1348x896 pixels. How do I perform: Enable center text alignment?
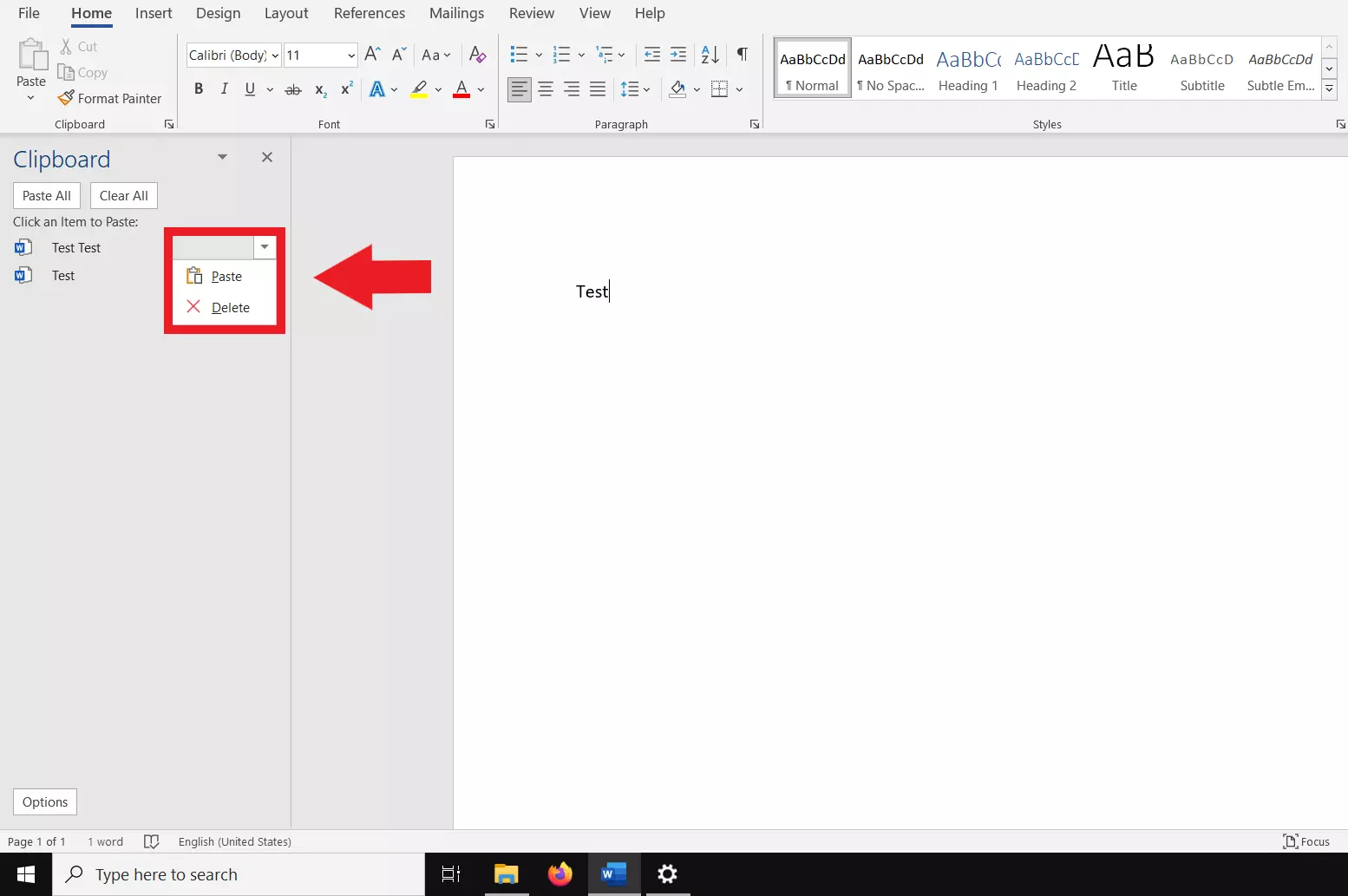click(x=546, y=89)
